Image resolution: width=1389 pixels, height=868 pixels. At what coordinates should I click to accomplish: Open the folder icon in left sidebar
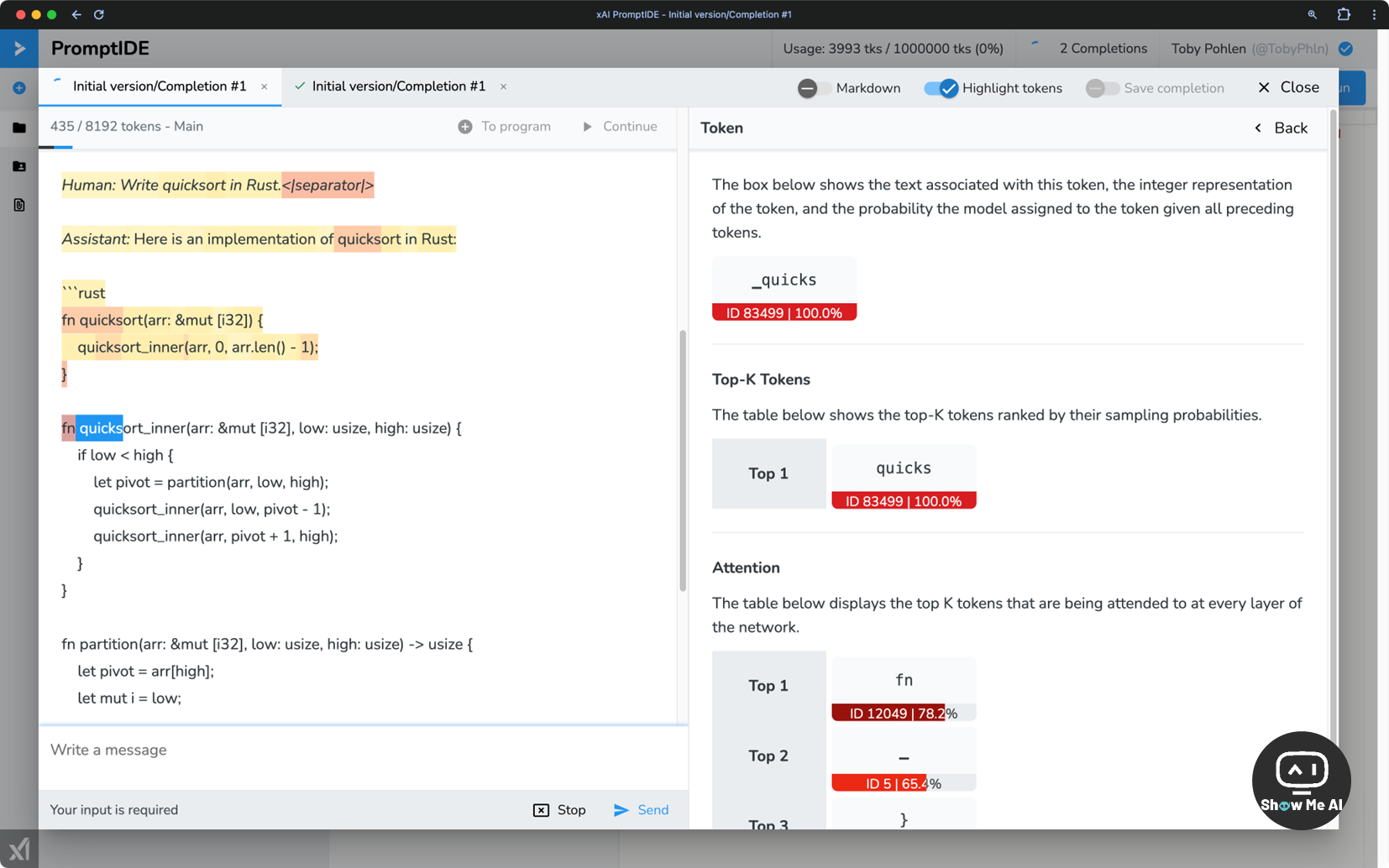point(19,128)
